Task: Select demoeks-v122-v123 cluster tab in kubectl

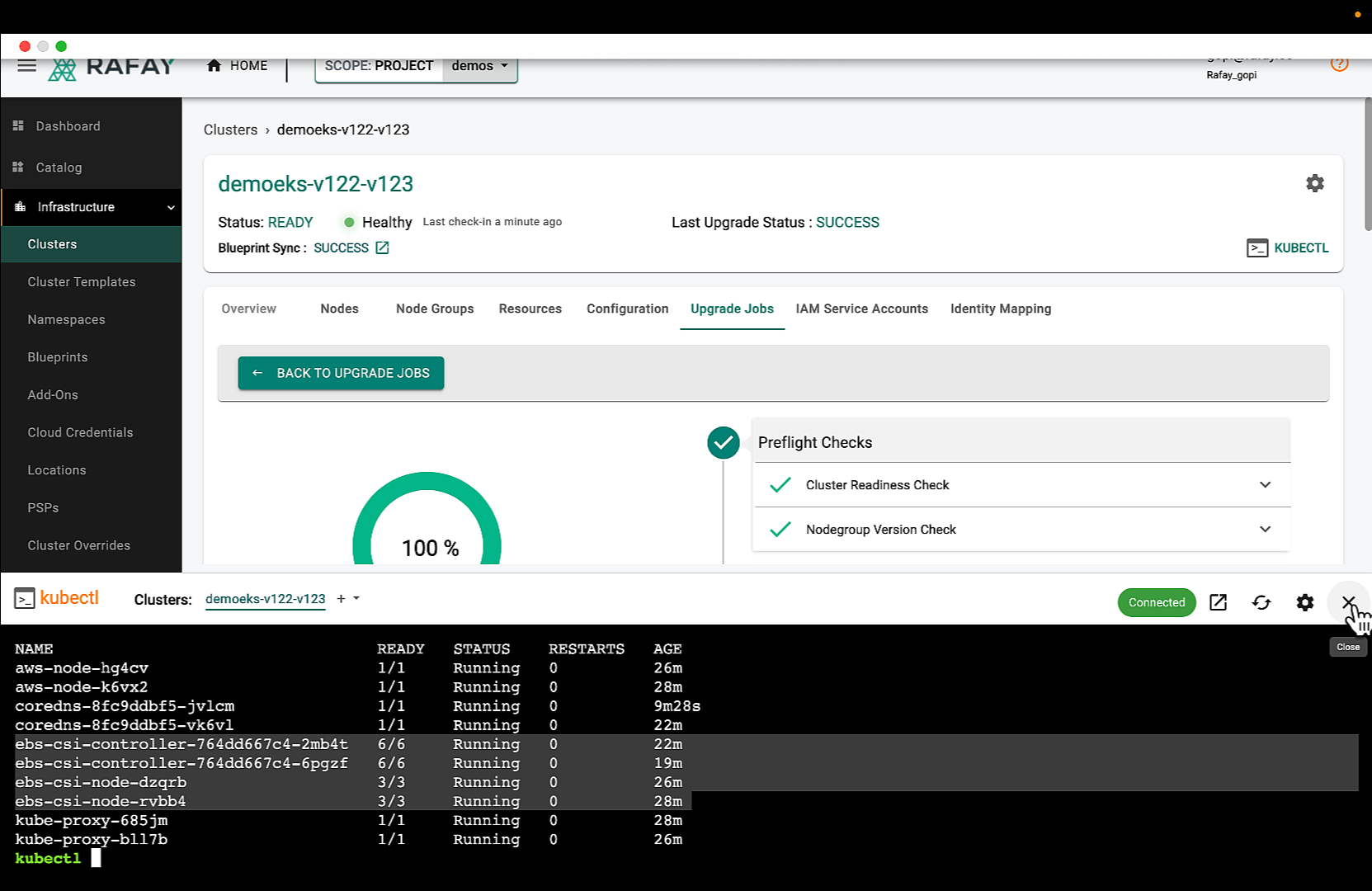Action: [x=265, y=599]
